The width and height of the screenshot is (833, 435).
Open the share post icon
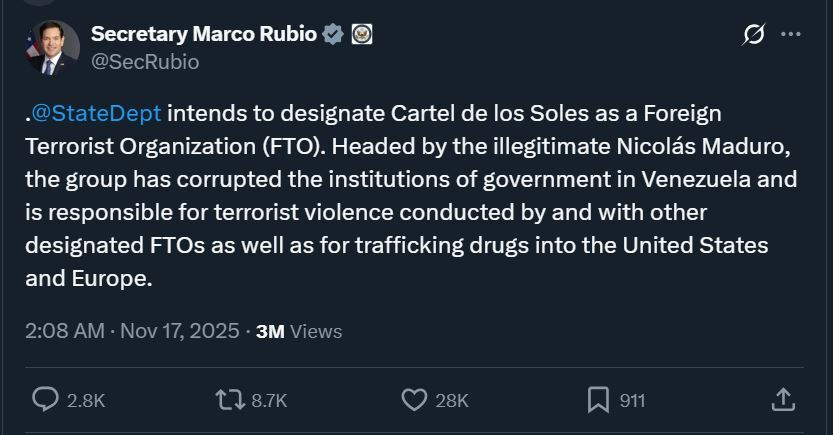click(x=784, y=400)
